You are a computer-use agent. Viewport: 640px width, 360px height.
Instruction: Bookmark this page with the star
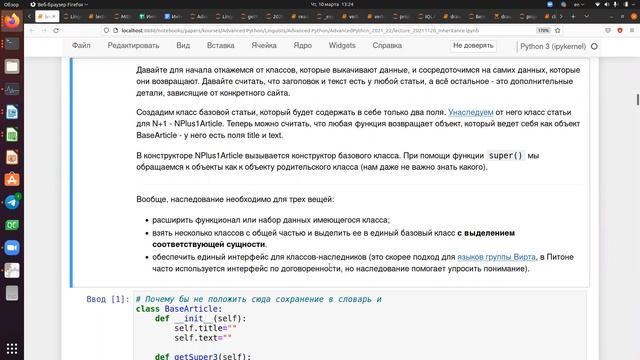click(558, 31)
